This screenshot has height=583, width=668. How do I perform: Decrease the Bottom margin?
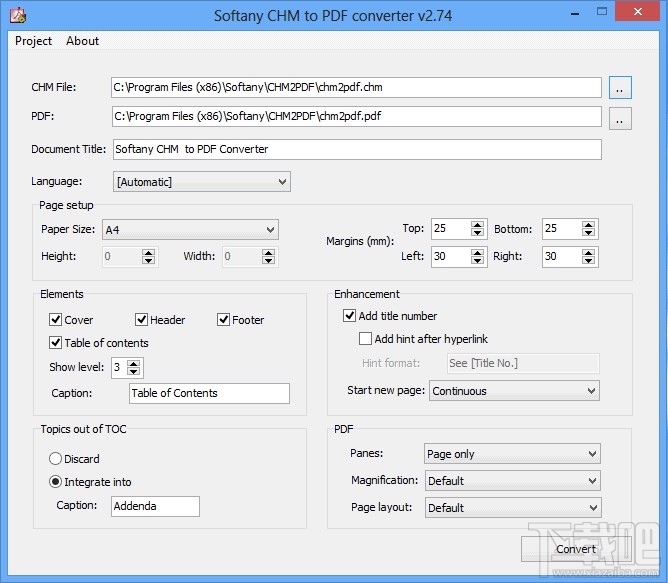(588, 233)
